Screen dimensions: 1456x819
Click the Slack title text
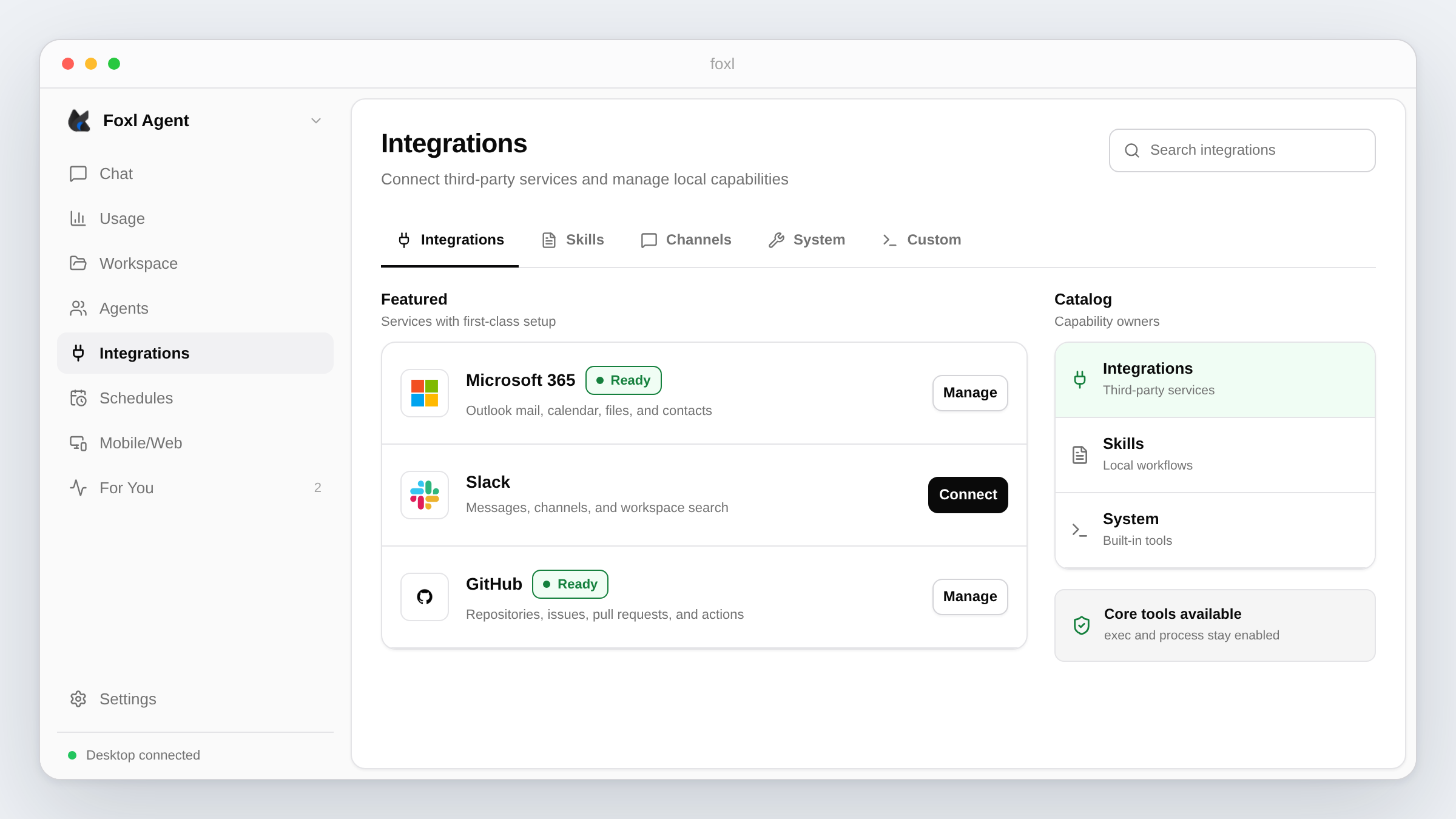pos(488,482)
